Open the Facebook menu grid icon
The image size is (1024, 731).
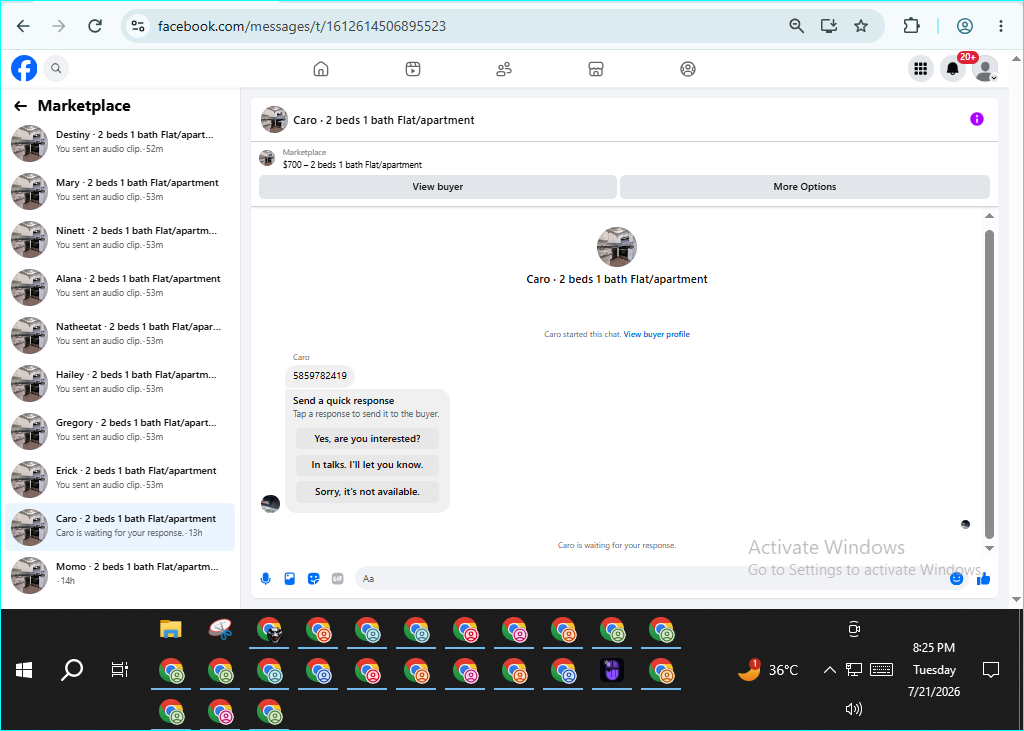(x=921, y=69)
